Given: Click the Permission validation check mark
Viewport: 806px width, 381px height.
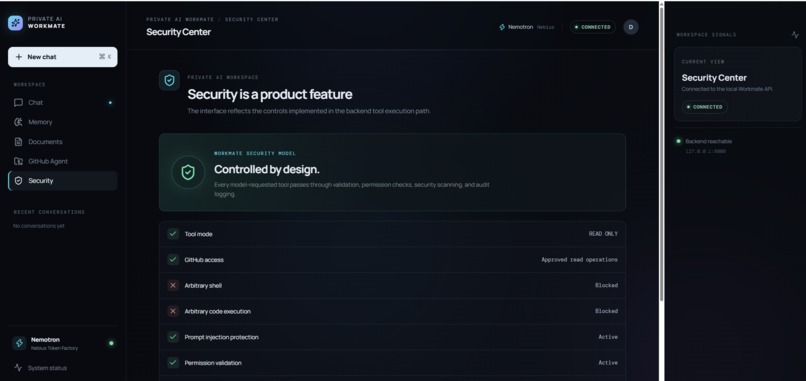Looking at the screenshot, I should pyautogui.click(x=173, y=362).
